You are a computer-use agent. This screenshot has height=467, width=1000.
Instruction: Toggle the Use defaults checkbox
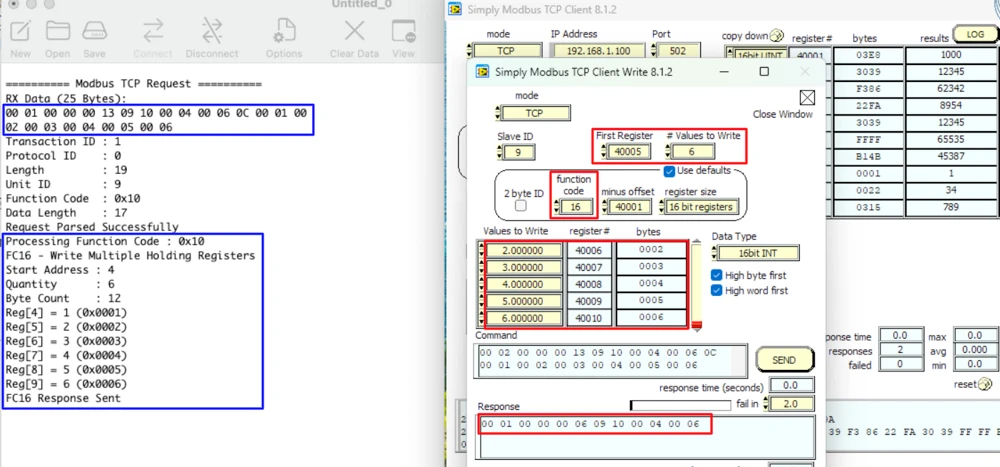pyautogui.click(x=669, y=171)
